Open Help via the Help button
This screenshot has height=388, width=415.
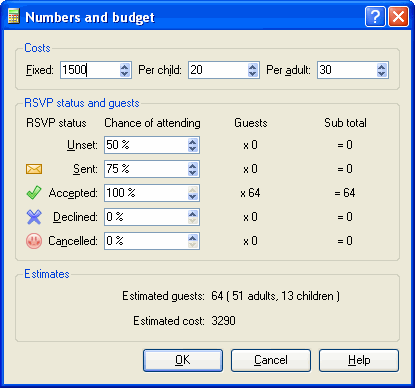click(x=359, y=360)
